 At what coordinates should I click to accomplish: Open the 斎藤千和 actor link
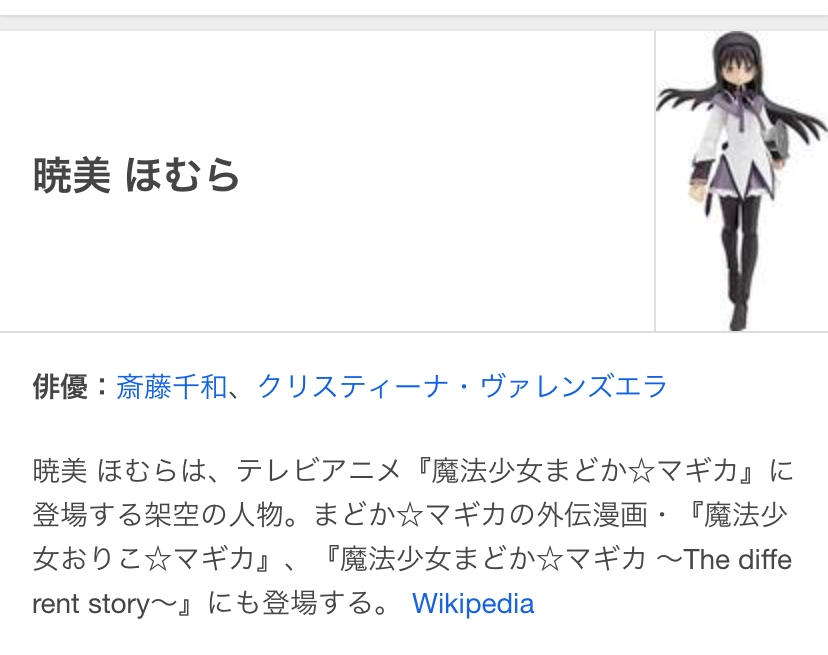pyautogui.click(x=172, y=387)
